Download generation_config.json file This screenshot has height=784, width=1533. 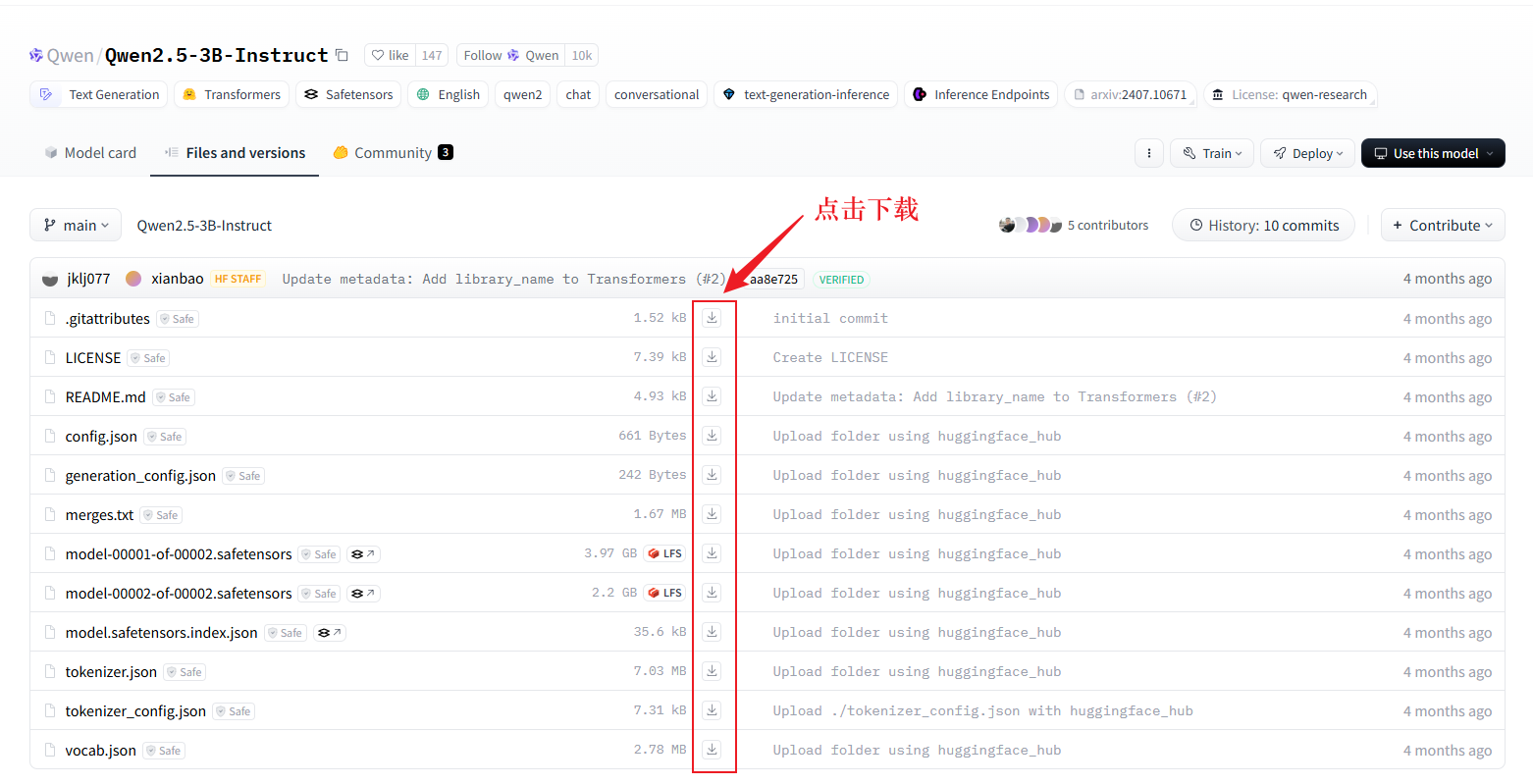[712, 475]
